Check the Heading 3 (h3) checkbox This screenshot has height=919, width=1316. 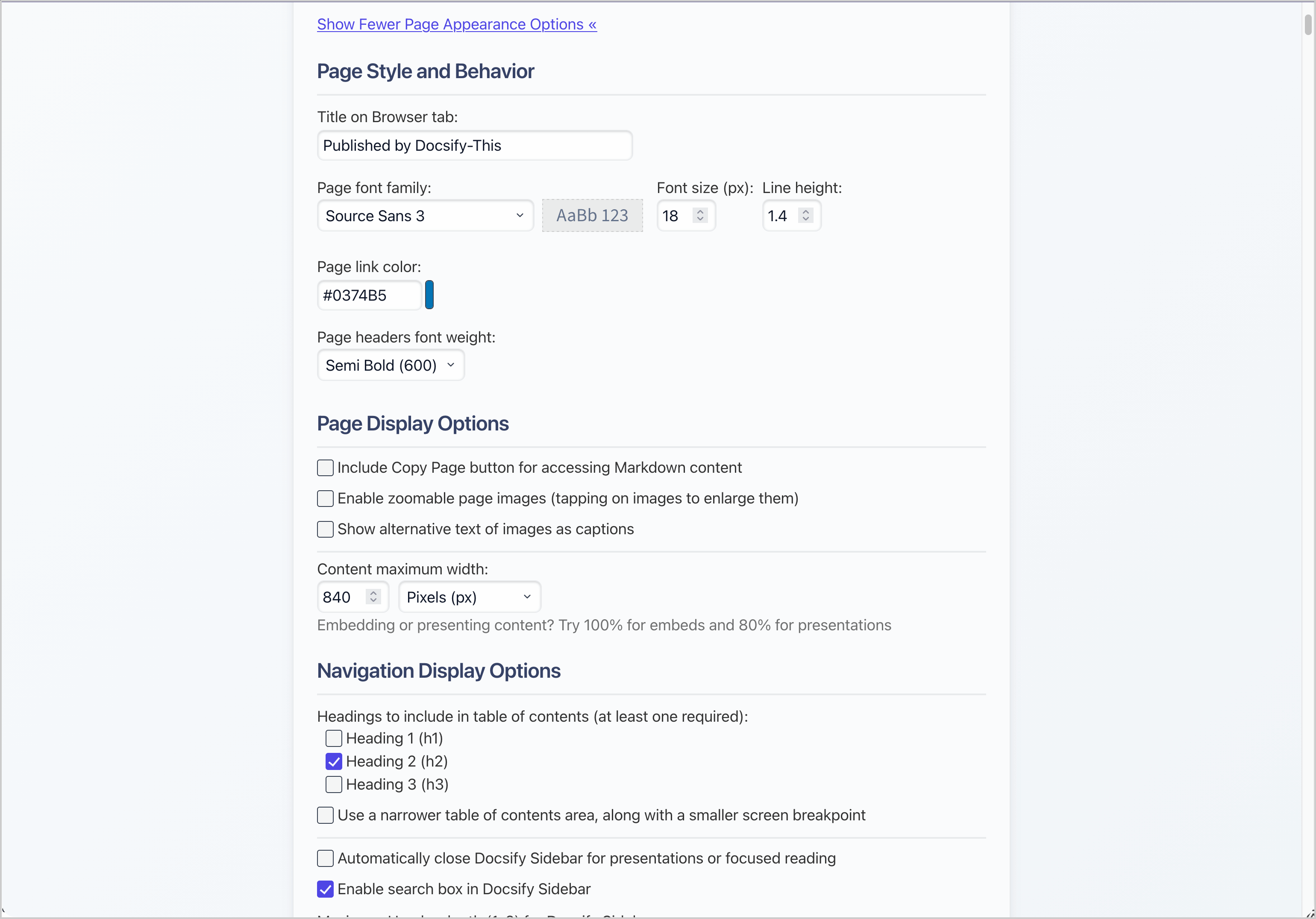pos(334,784)
